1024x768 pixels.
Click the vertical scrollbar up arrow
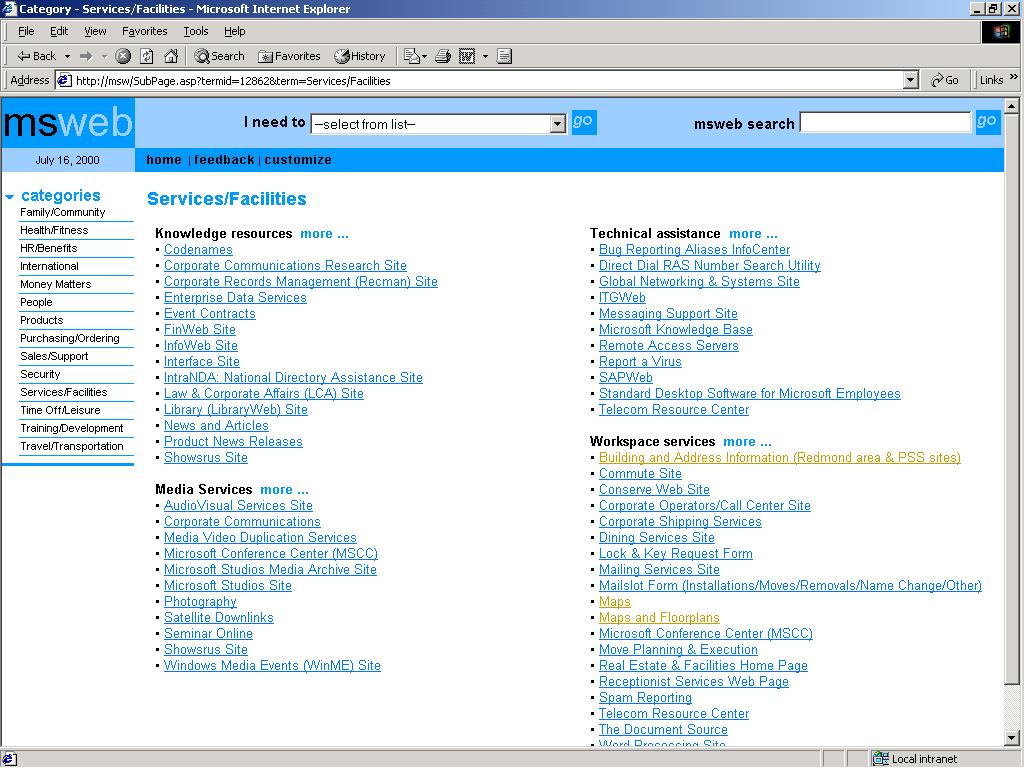1012,106
